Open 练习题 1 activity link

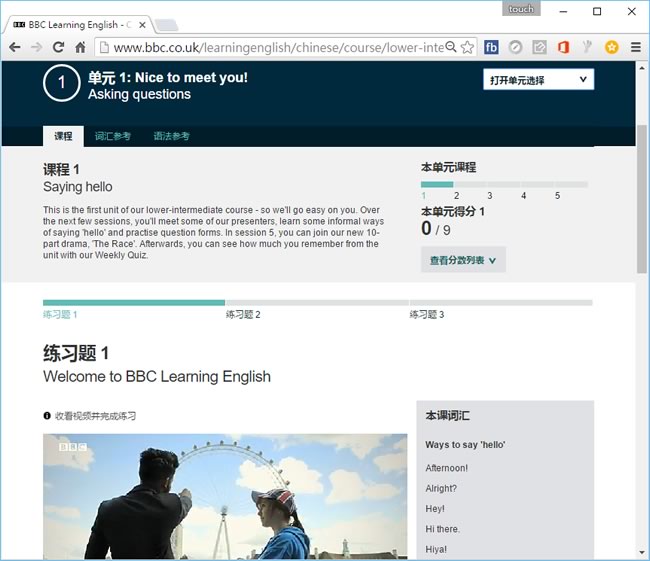click(x=60, y=314)
